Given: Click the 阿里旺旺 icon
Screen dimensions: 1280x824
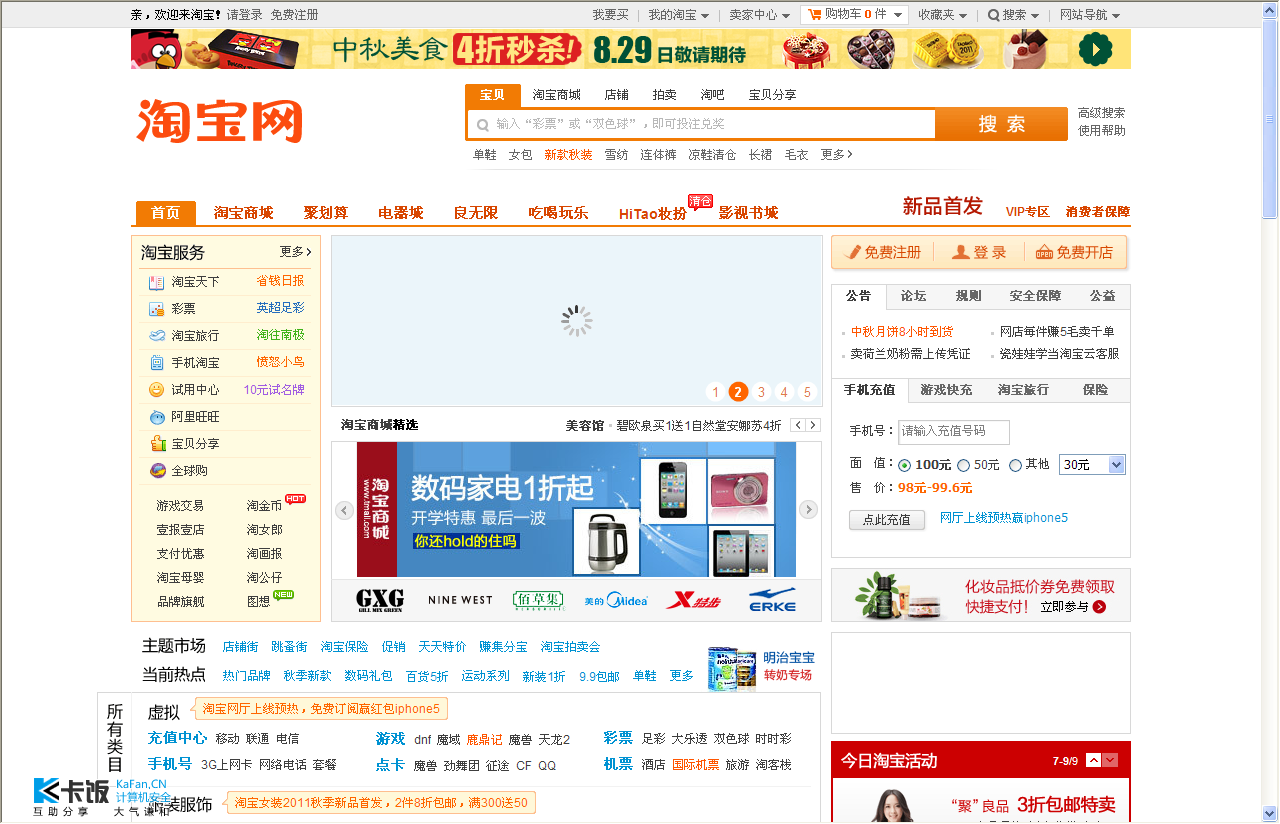Looking at the screenshot, I should pyautogui.click(x=156, y=417).
